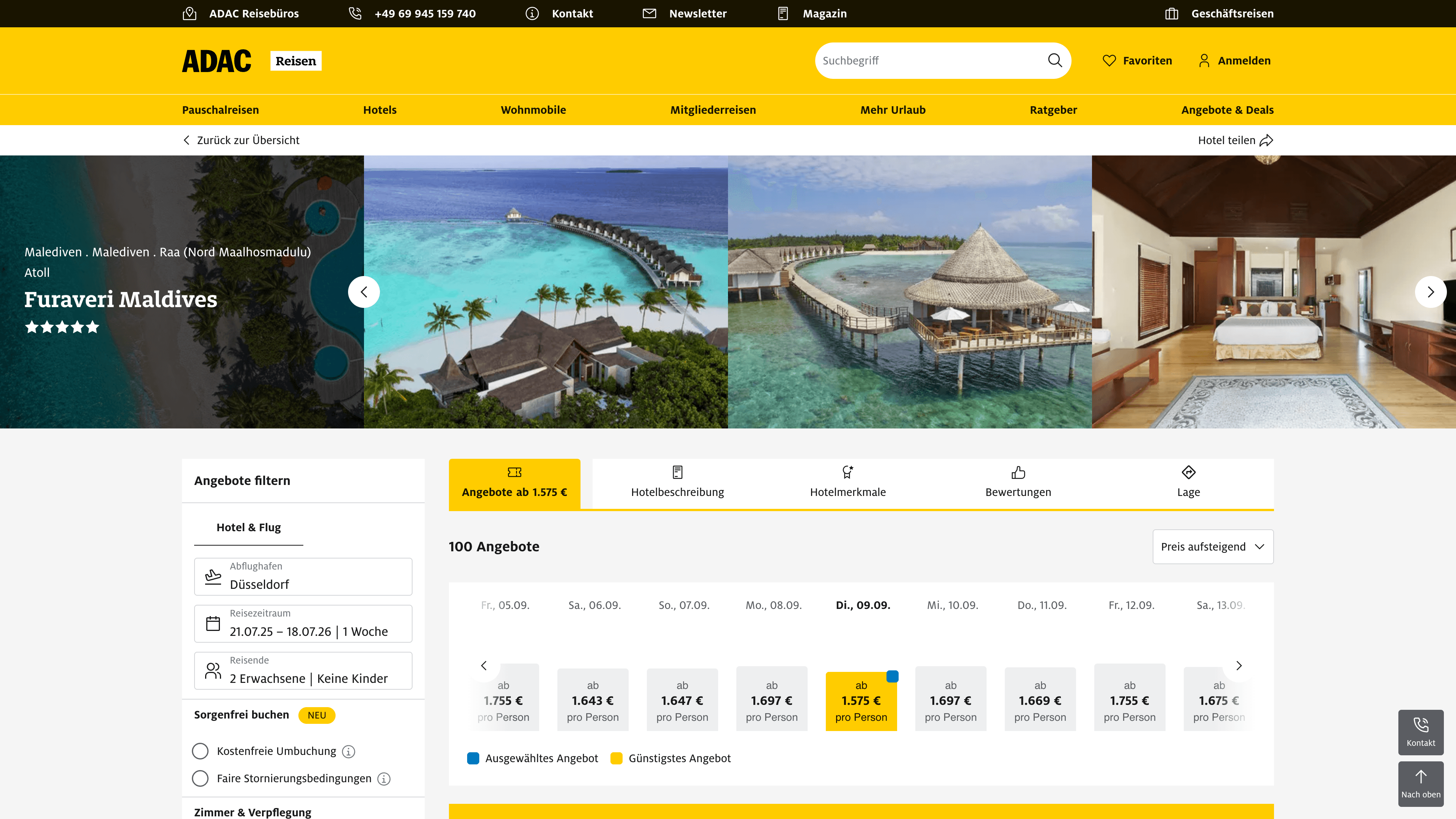Show previous hotel photo with left arrow
Screen dimensions: 1456x819
pyautogui.click(x=364, y=292)
